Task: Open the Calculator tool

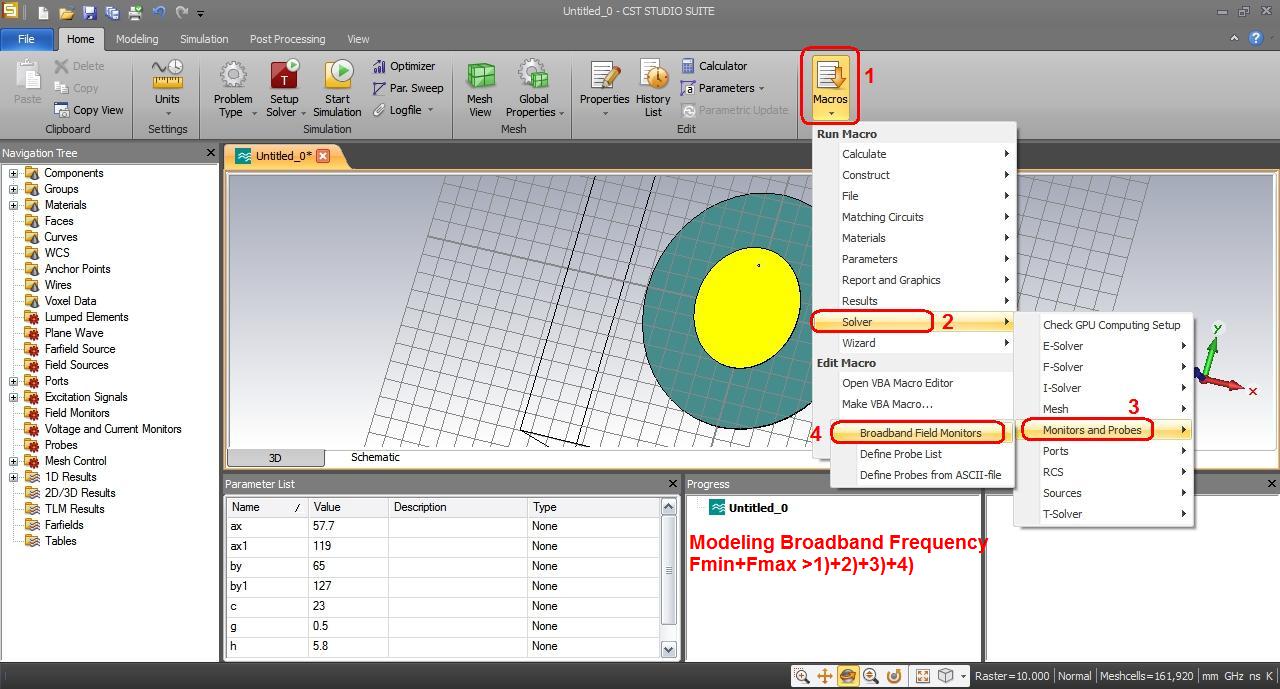Action: 714,66
